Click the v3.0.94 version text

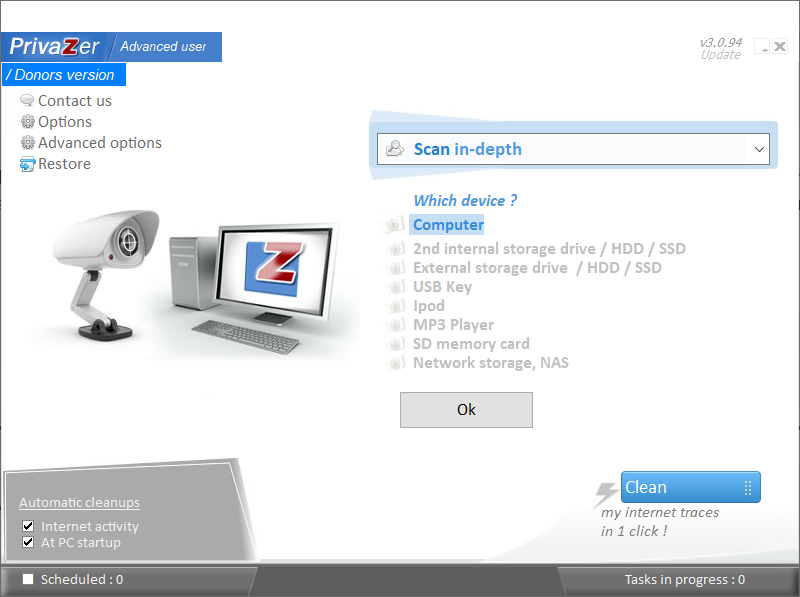pyautogui.click(x=720, y=42)
